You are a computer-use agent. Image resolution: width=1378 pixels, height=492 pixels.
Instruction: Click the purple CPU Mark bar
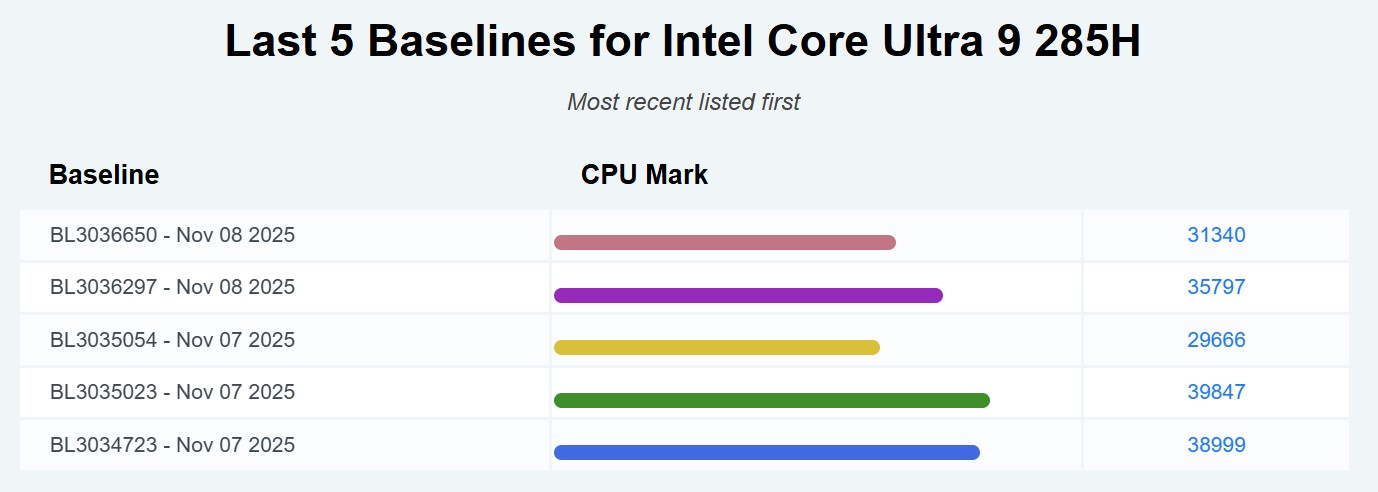tap(748, 295)
